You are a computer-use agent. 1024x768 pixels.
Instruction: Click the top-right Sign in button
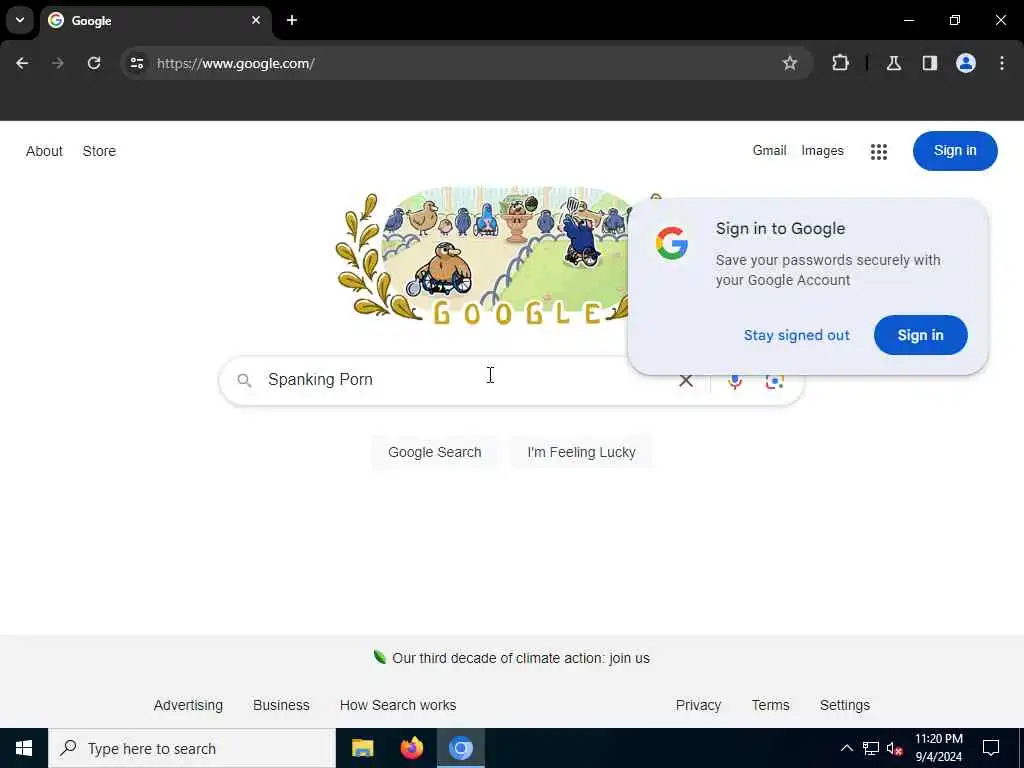tap(955, 151)
